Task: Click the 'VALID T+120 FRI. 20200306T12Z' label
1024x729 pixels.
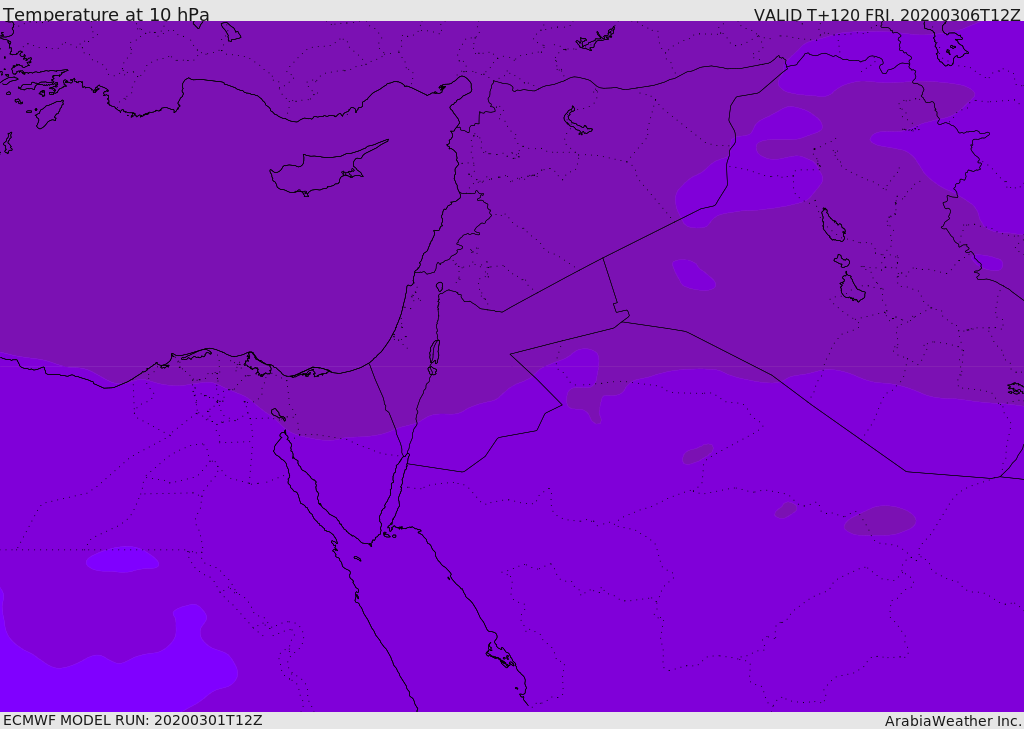Action: (887, 14)
